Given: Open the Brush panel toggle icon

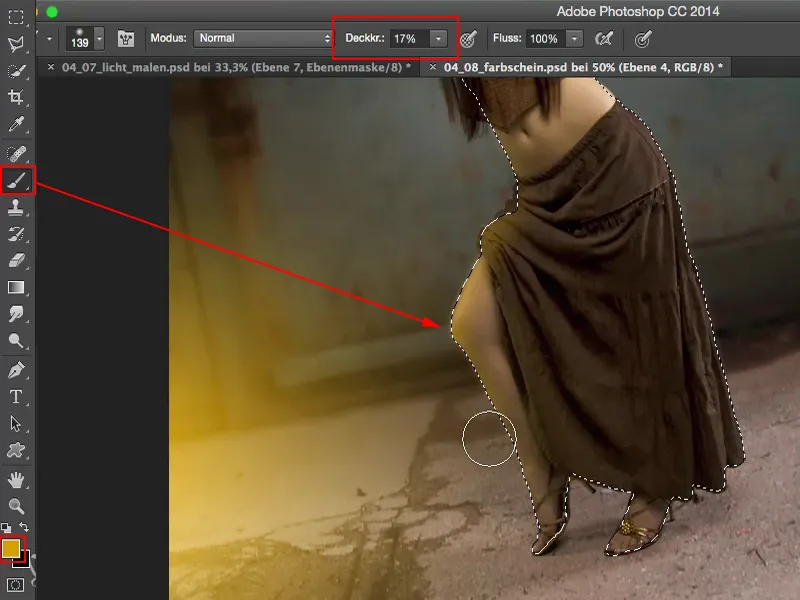Looking at the screenshot, I should click(126, 39).
